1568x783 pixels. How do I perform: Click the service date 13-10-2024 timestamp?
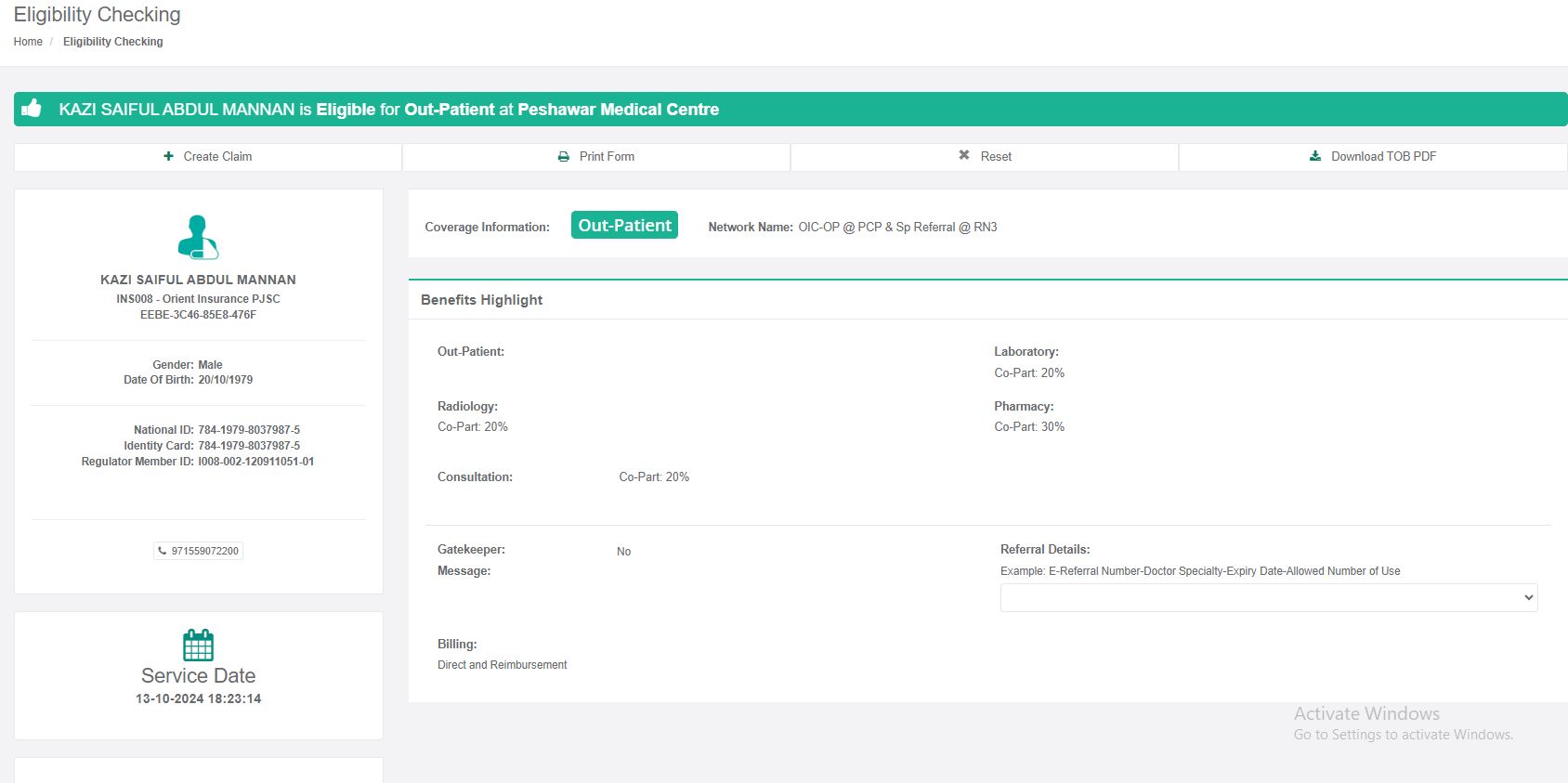198,698
